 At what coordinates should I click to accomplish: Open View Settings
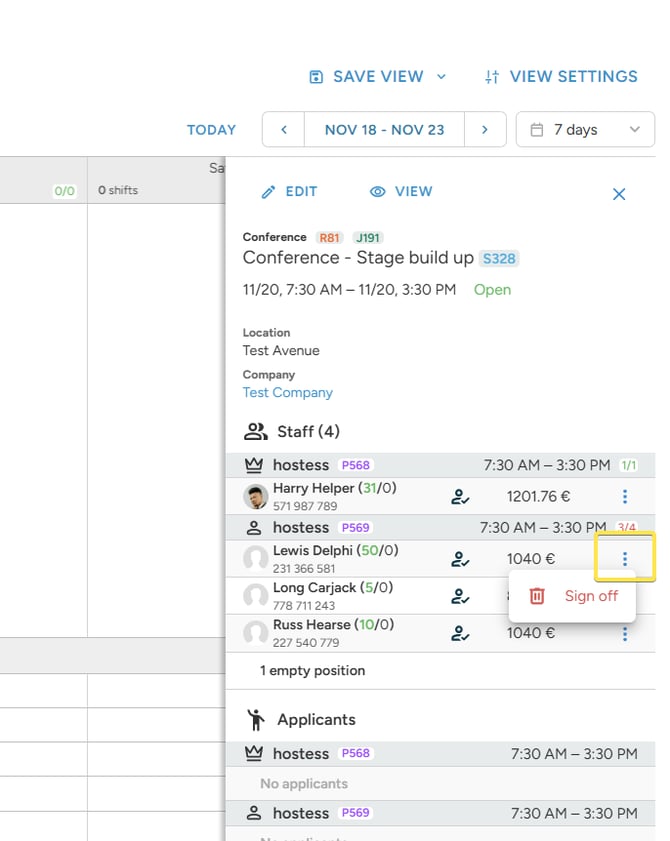coord(561,77)
